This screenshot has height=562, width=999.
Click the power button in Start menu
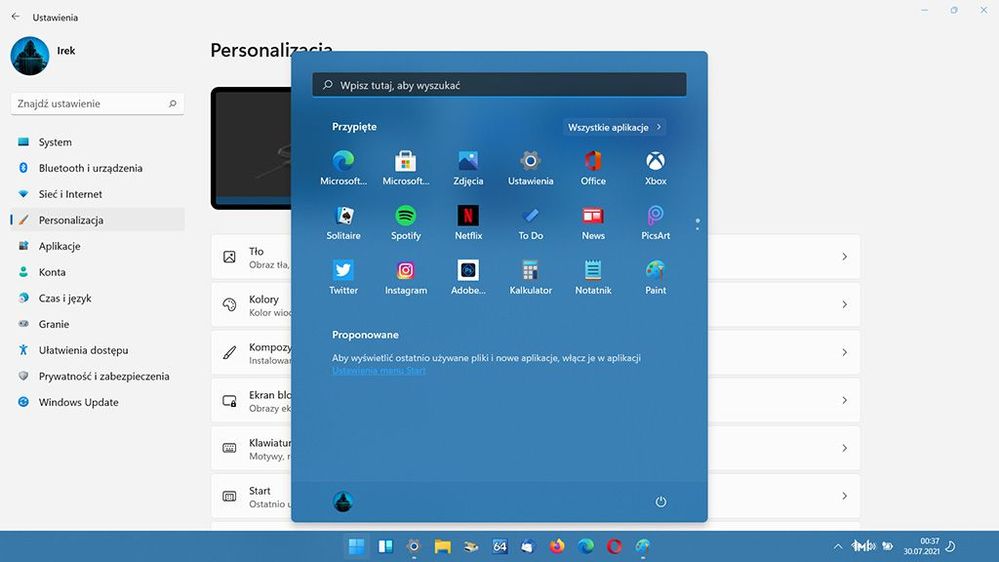pyautogui.click(x=660, y=502)
